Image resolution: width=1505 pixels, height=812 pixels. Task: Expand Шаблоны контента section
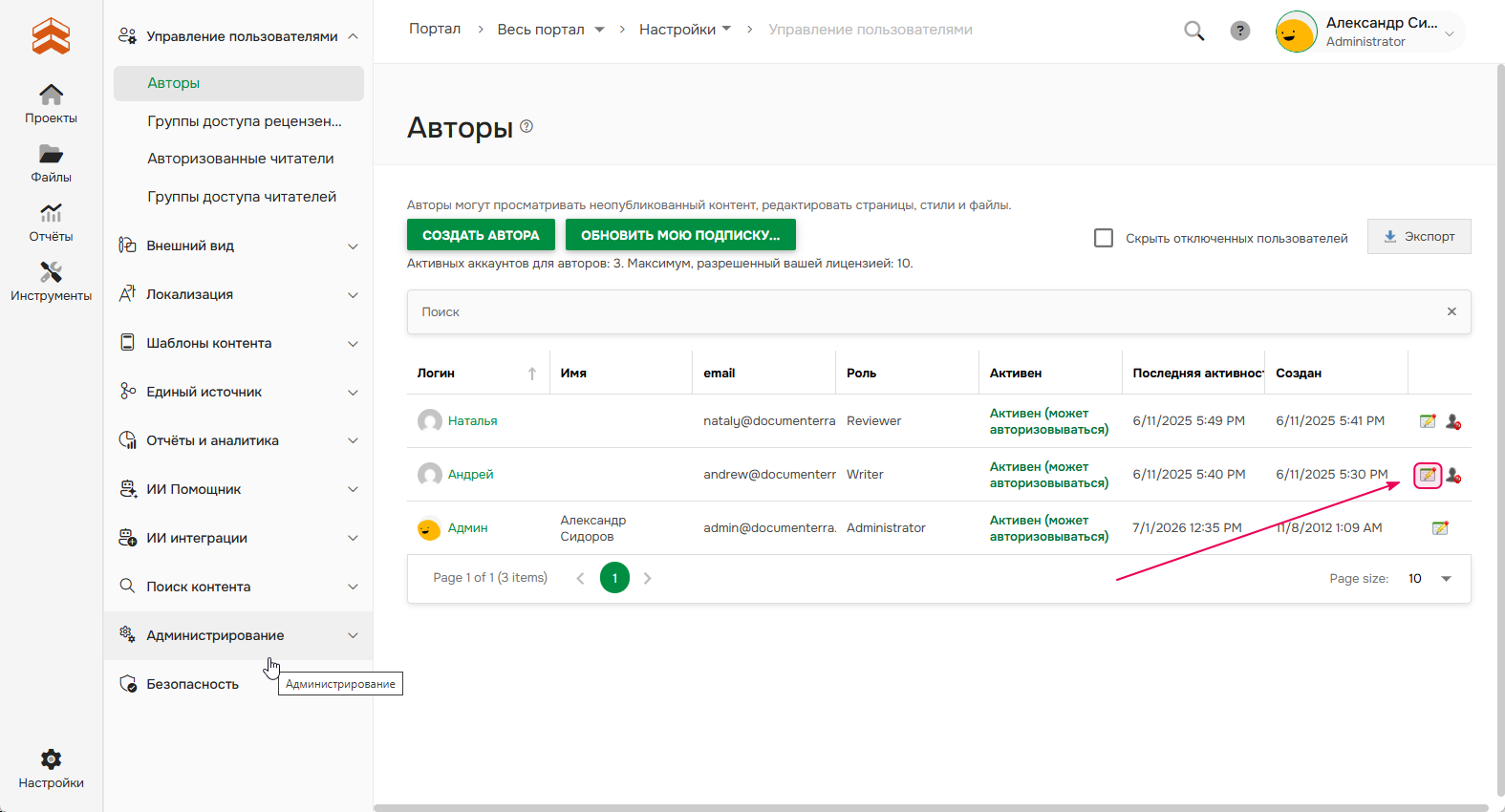pos(353,343)
